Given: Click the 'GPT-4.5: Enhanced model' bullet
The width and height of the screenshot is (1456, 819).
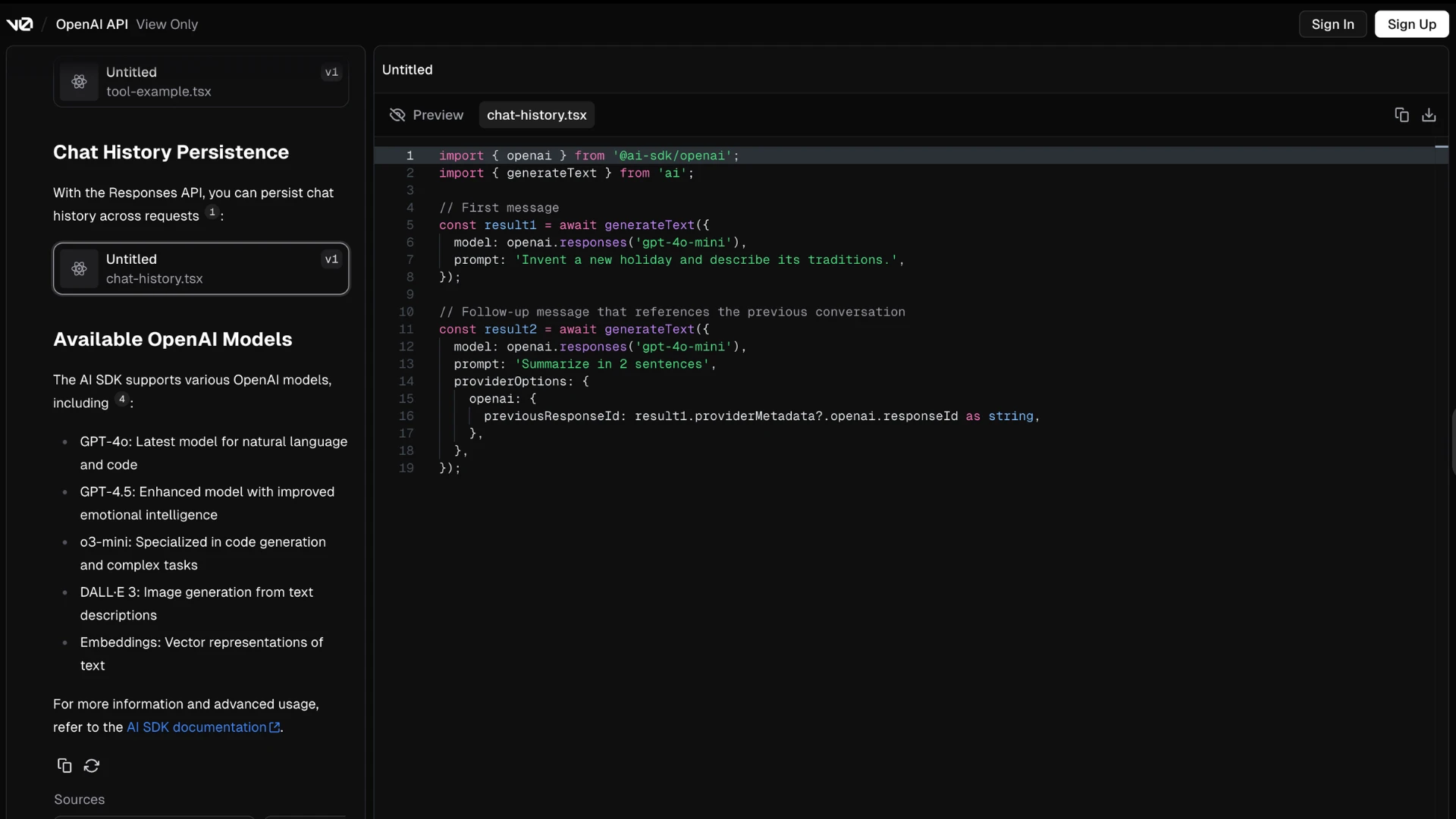Looking at the screenshot, I should [207, 503].
